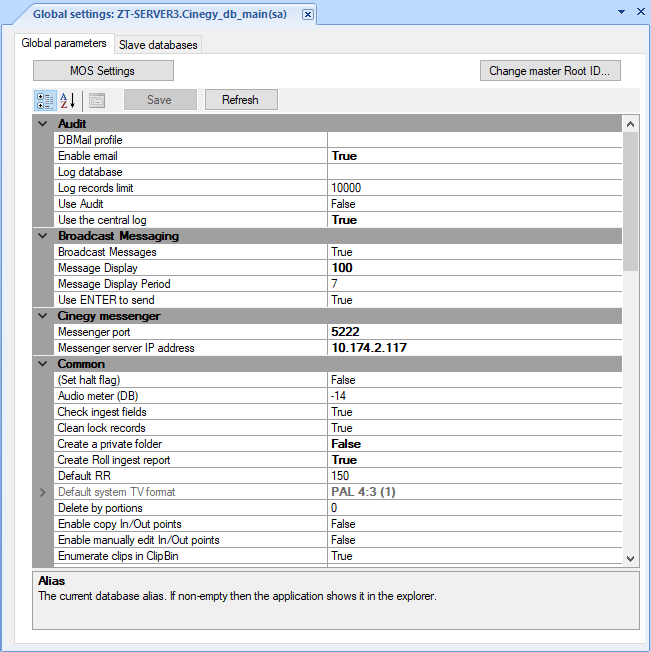Open MOS Settings
The height and width of the screenshot is (652, 651).
103,71
